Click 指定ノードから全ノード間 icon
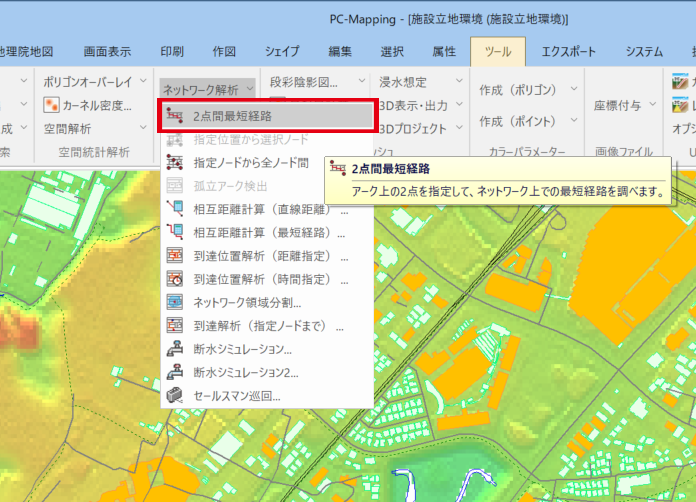Image resolution: width=696 pixels, height=502 pixels. tap(175, 163)
